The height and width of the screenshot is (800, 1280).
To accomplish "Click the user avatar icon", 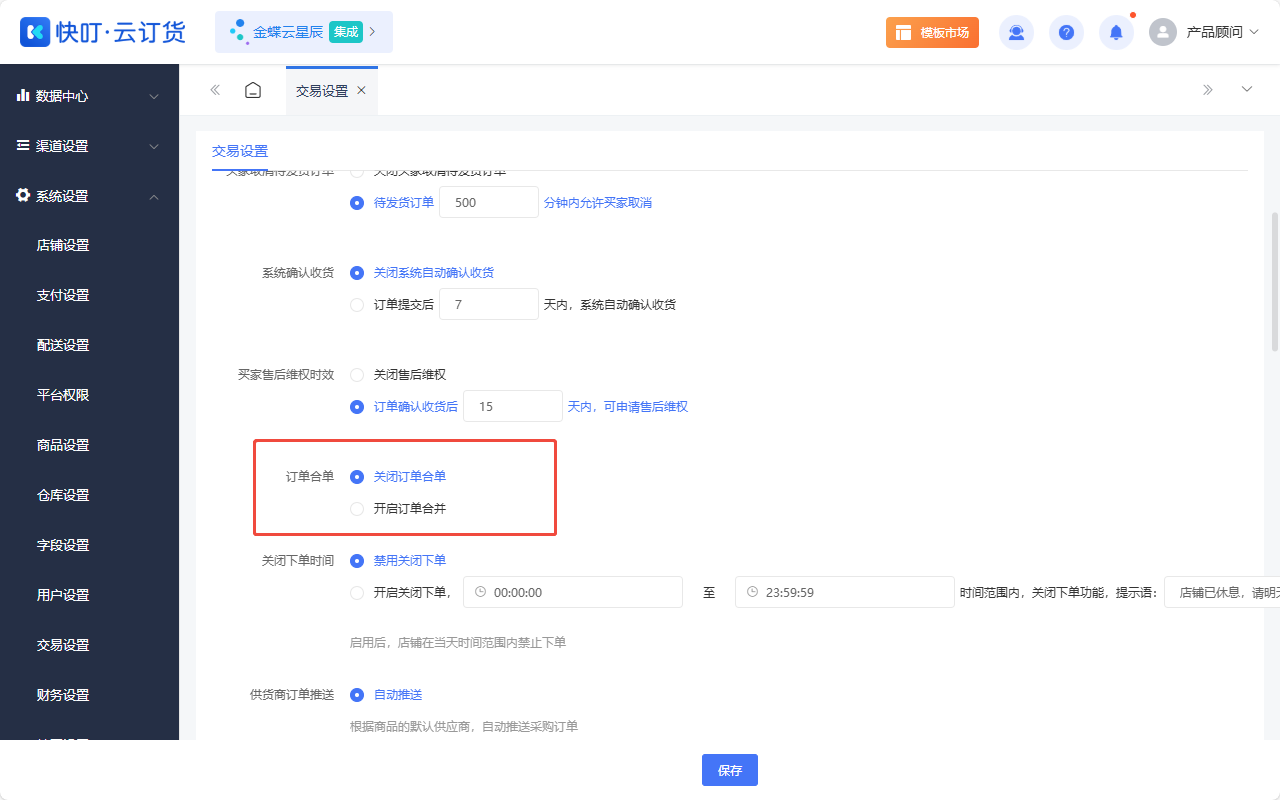I will point(1162,31).
